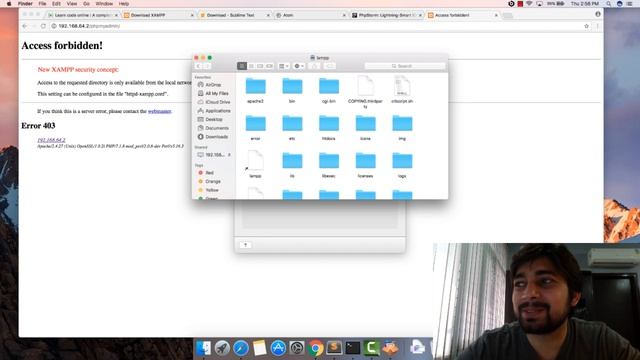
Task: Open Desktop in Finder sidebar
Action: click(x=213, y=120)
